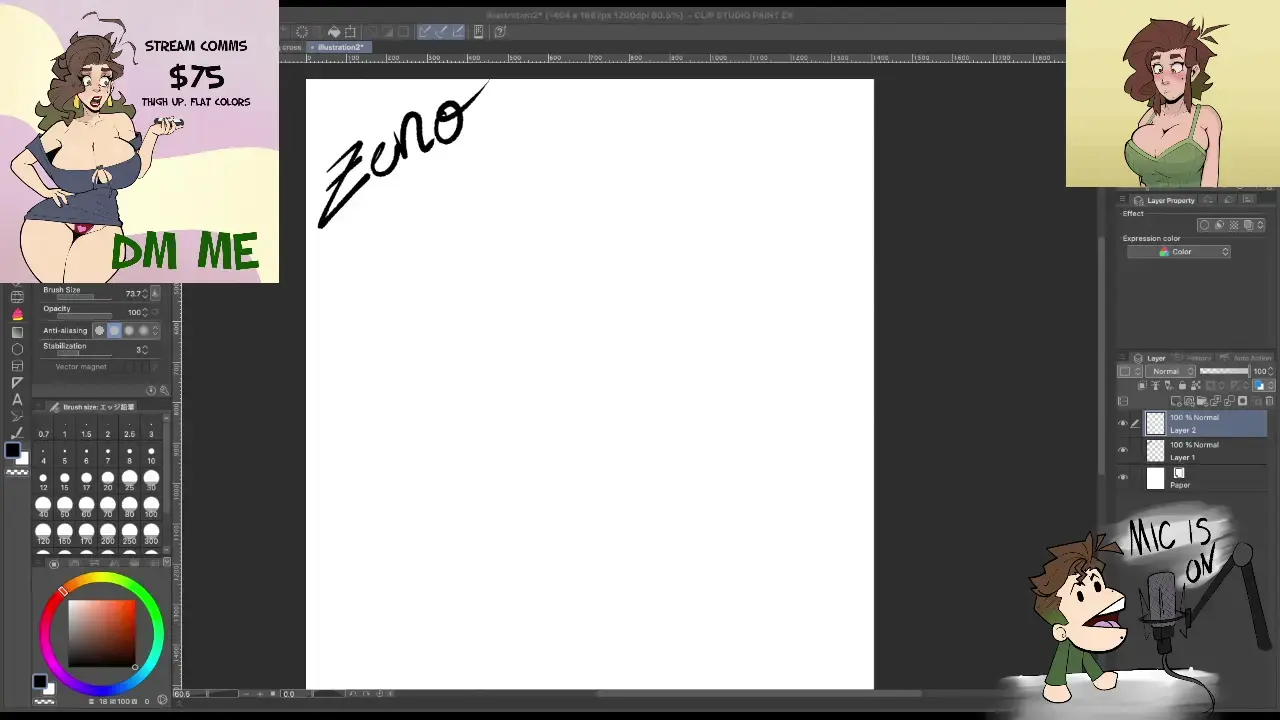Toggle Lock transparent pixels icon
Image resolution: width=1280 pixels, height=720 pixels.
click(1195, 386)
